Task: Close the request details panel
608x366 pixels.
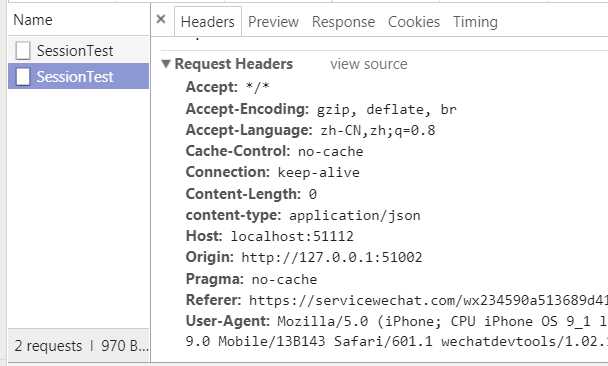Action: pos(161,19)
